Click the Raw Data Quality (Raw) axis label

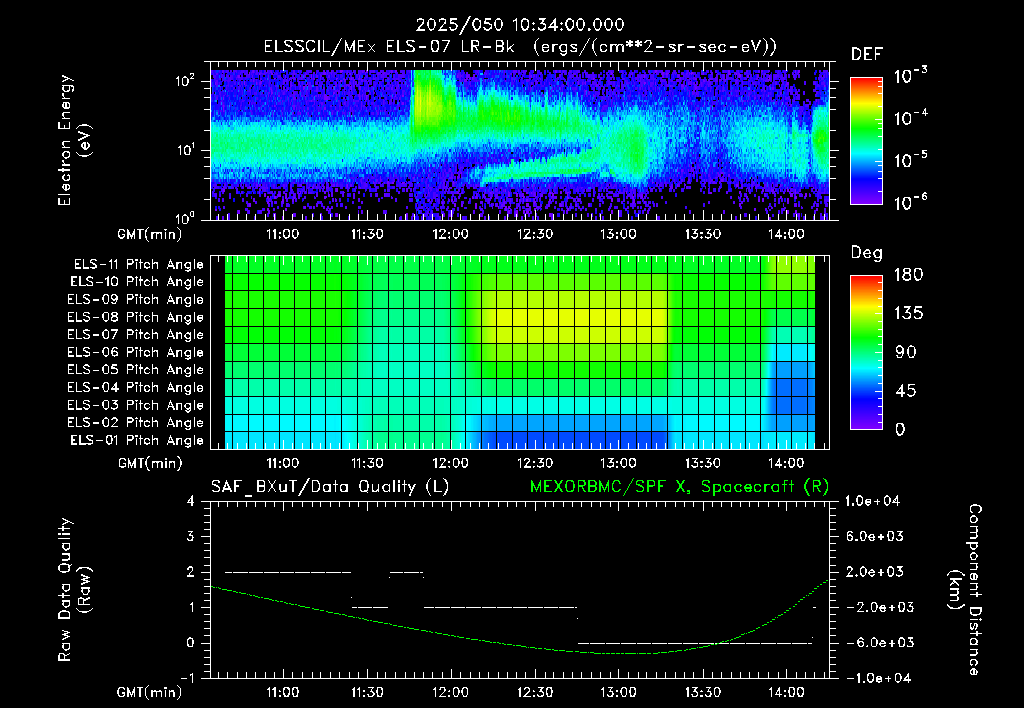tap(73, 589)
